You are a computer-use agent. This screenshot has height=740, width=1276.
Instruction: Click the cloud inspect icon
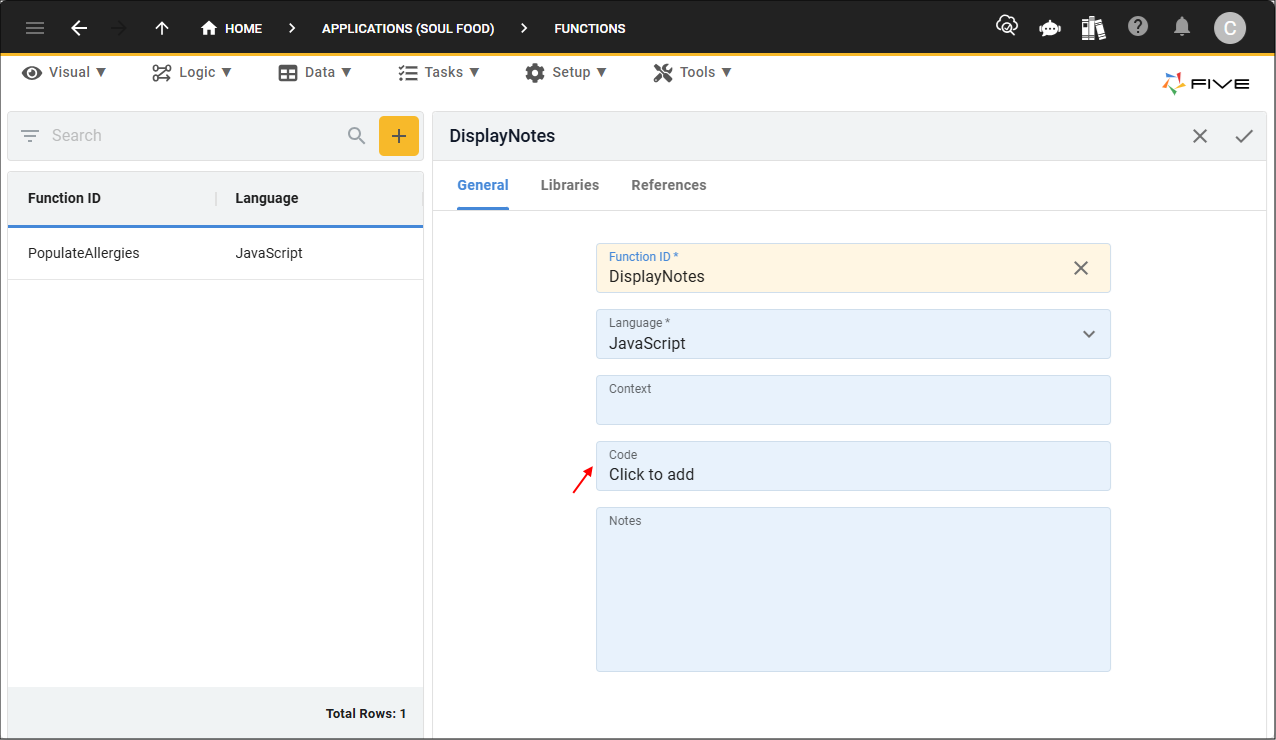click(1007, 26)
